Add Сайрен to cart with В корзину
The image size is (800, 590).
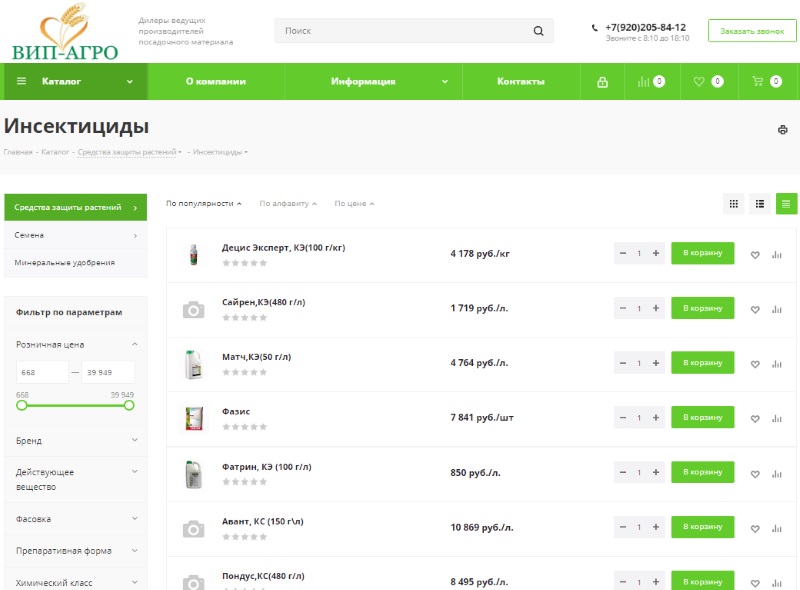click(702, 308)
